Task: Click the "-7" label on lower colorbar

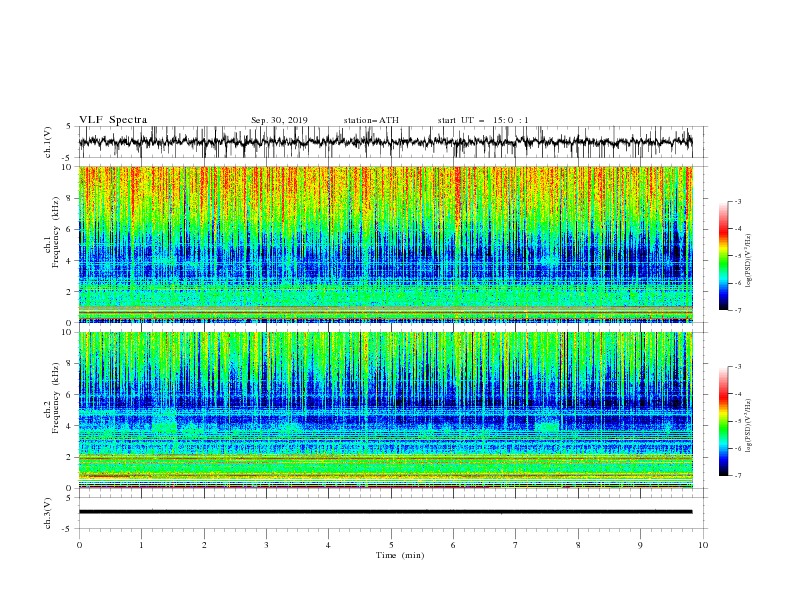Action: [x=737, y=476]
